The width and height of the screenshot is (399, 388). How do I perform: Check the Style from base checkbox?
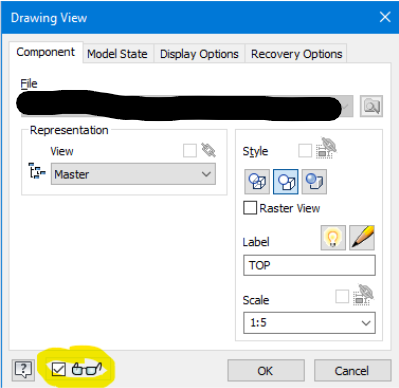[x=305, y=151]
